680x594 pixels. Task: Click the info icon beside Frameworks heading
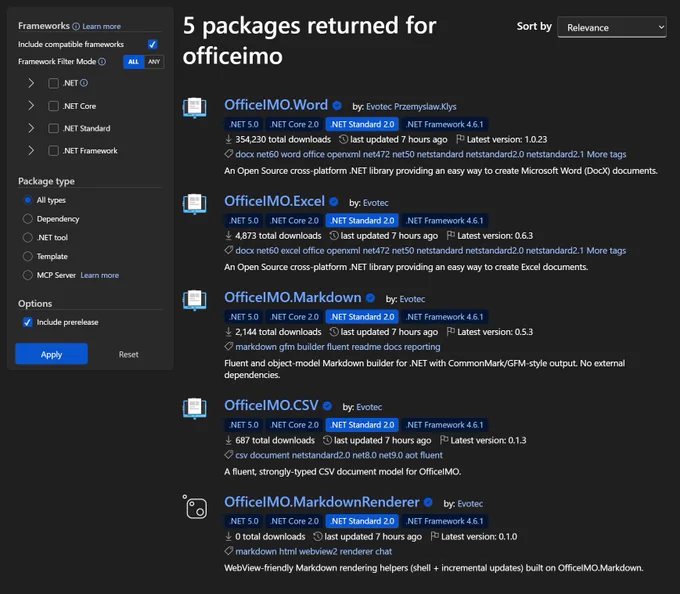pos(76,26)
